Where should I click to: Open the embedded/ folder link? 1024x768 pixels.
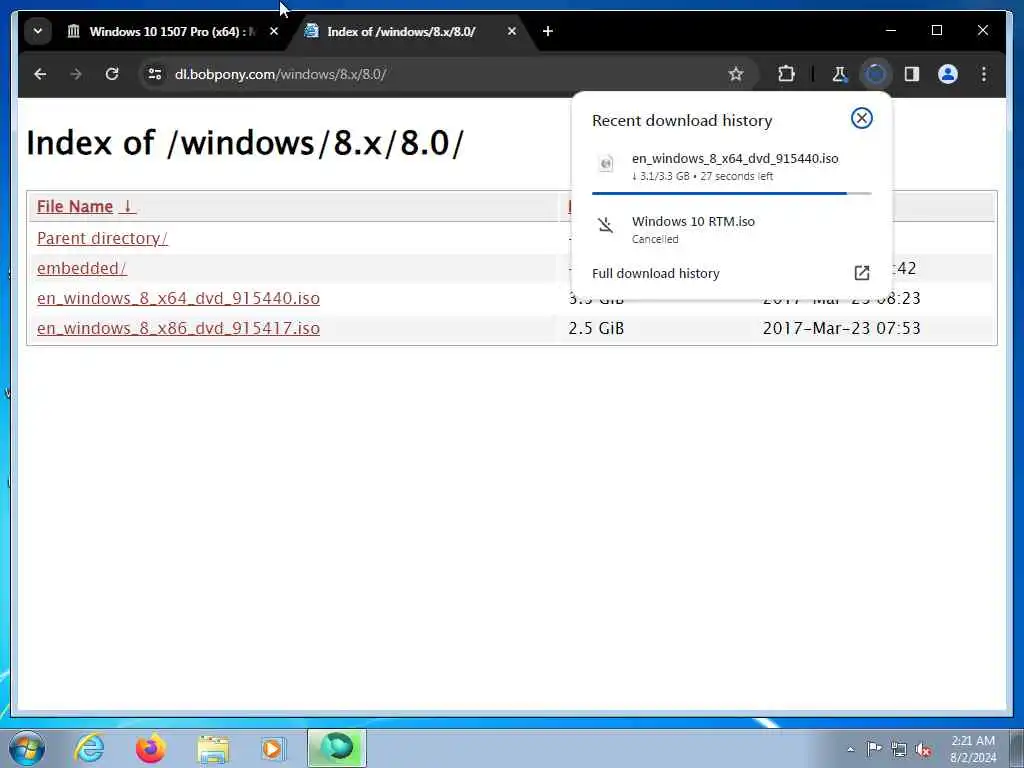(82, 268)
